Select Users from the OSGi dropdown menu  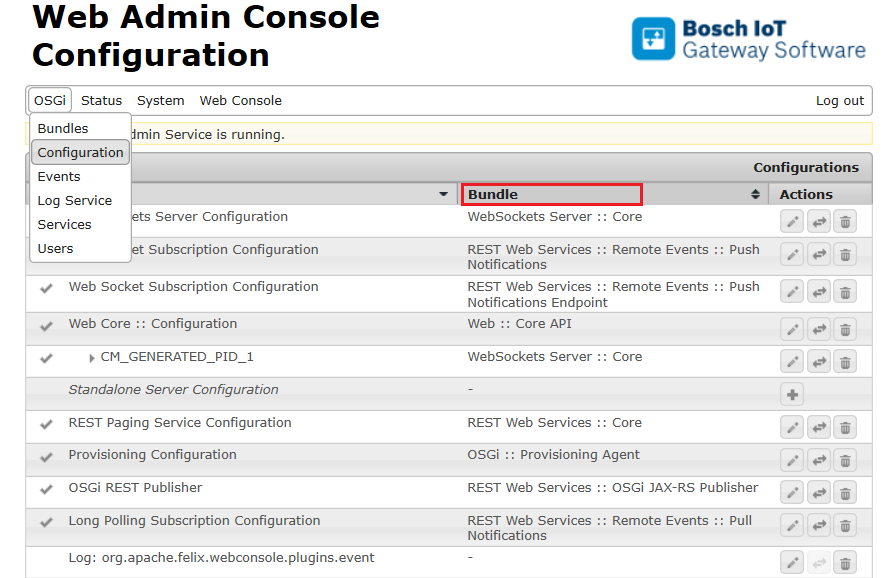[55, 248]
